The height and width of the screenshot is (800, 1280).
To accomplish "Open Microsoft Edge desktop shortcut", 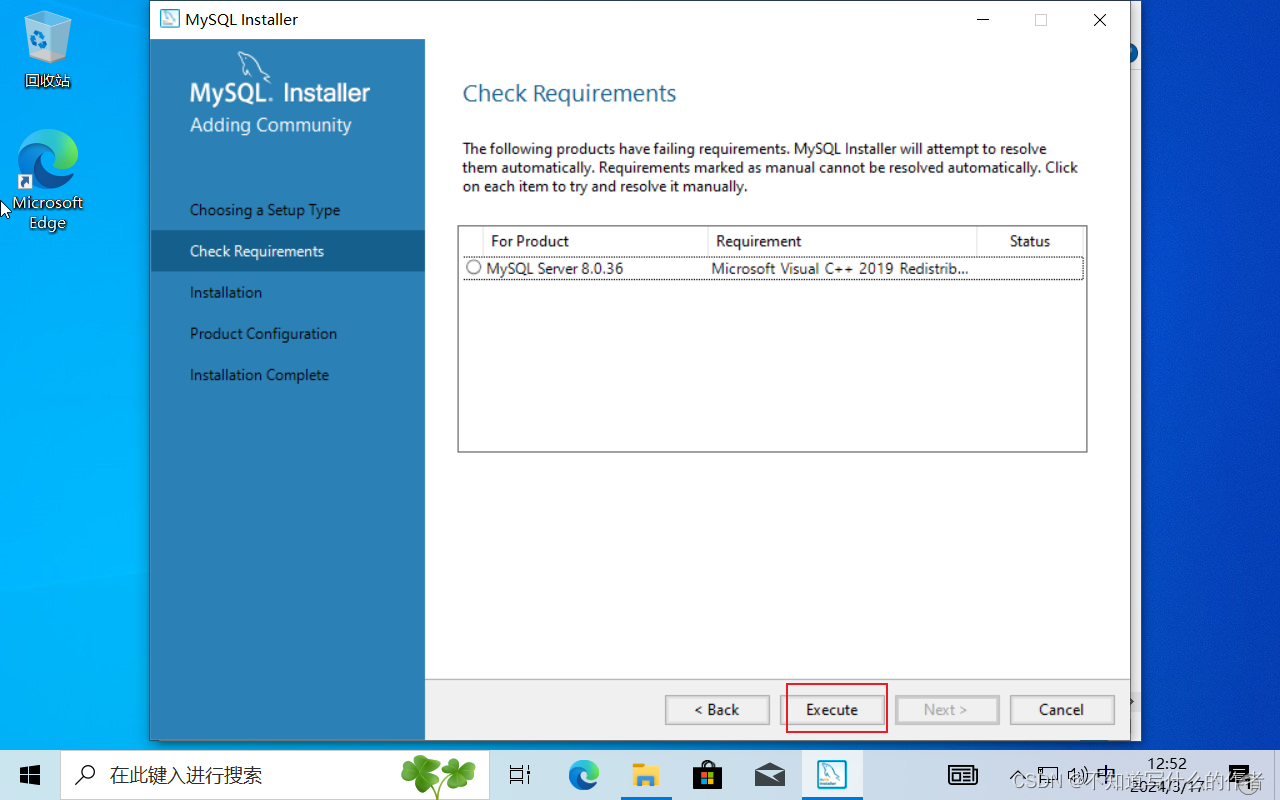I will coord(47,180).
